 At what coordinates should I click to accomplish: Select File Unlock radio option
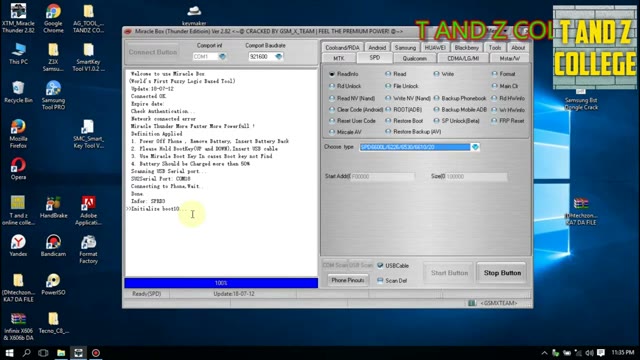pyautogui.click(x=402, y=86)
